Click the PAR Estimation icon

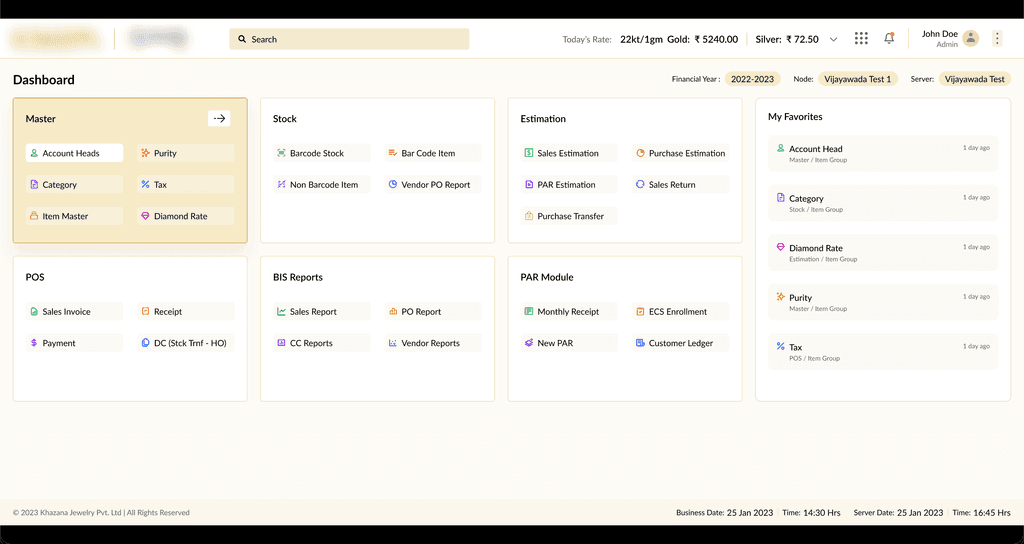point(529,184)
